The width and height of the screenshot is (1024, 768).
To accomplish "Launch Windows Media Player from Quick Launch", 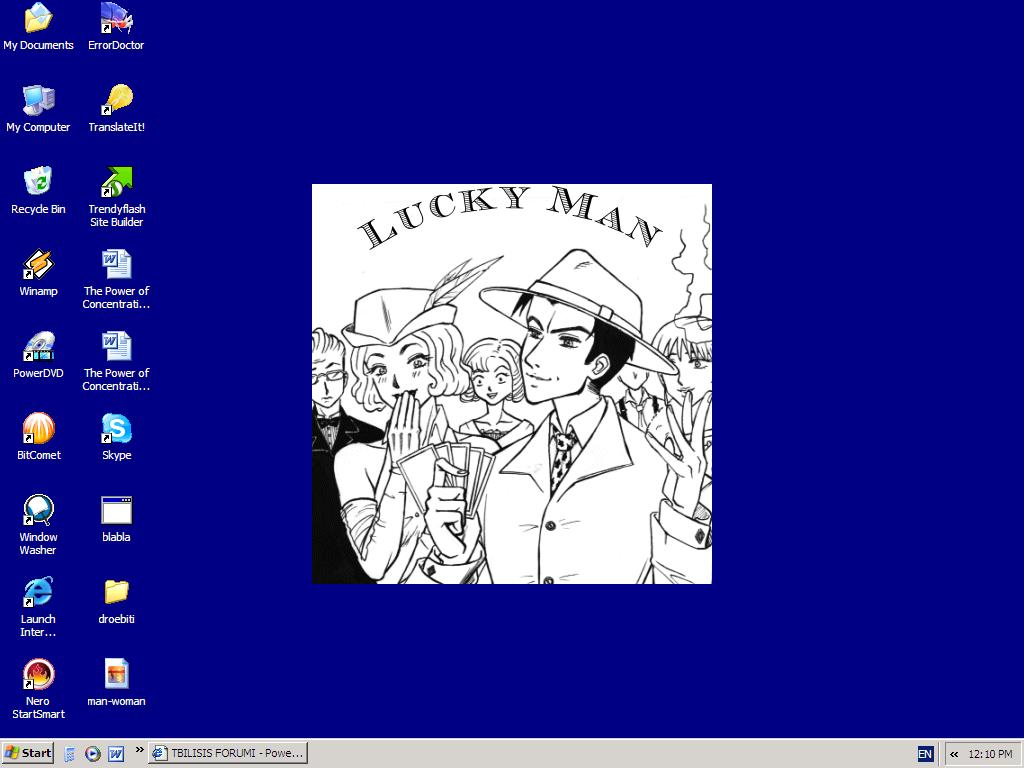I will pyautogui.click(x=93, y=754).
